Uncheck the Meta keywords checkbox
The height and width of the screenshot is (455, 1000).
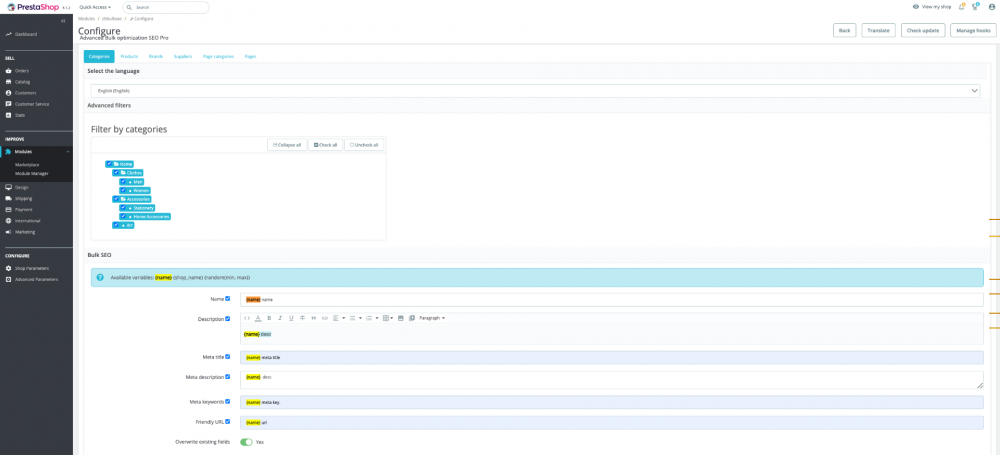point(228,401)
